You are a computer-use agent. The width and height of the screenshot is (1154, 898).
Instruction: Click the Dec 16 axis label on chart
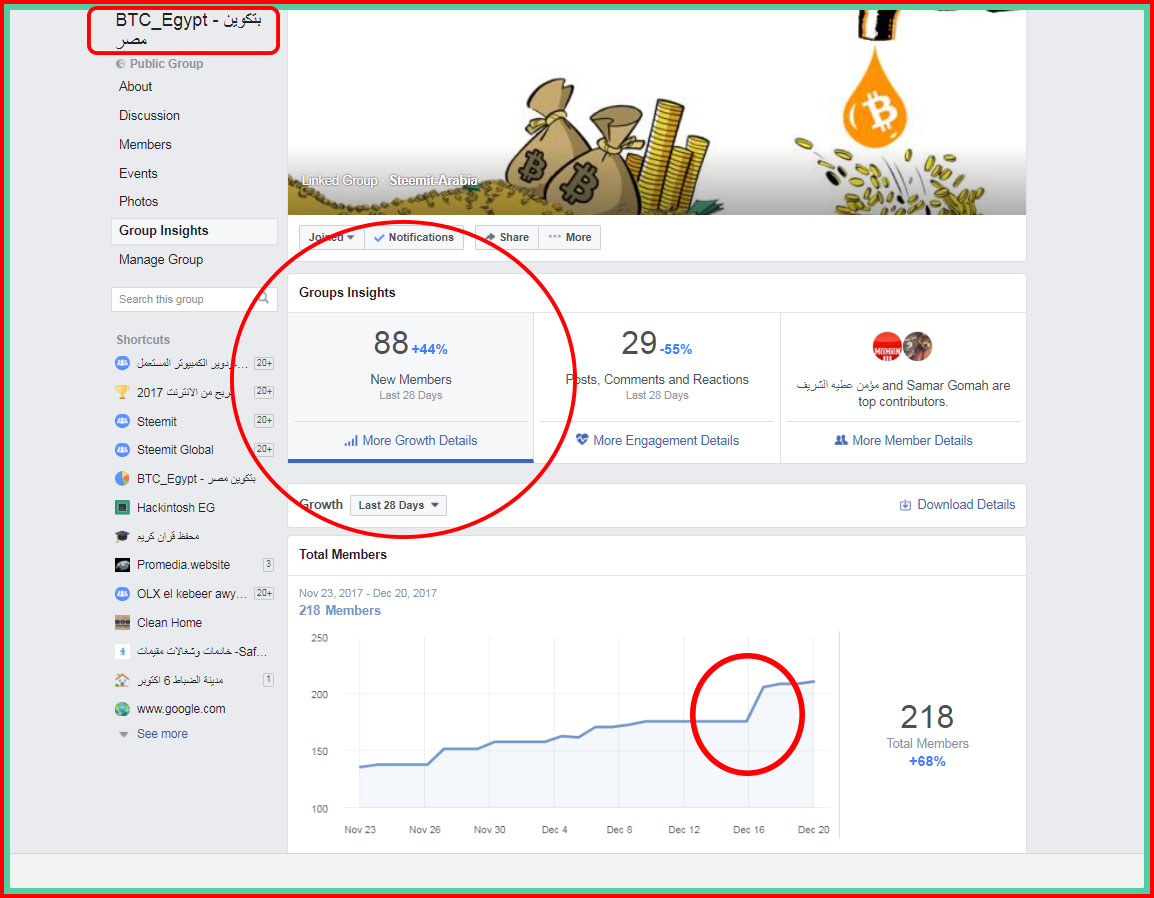[x=748, y=830]
